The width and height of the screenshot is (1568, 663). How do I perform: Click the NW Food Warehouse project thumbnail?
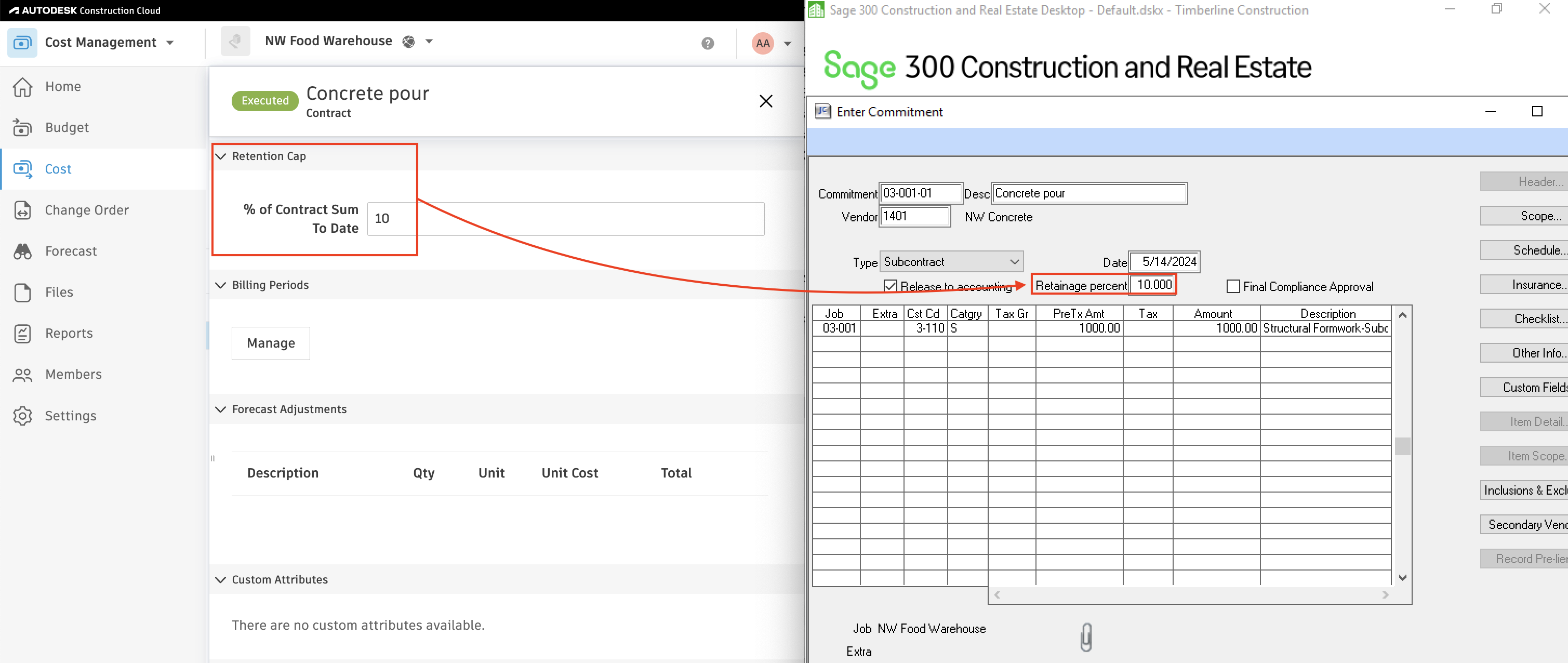pos(235,42)
